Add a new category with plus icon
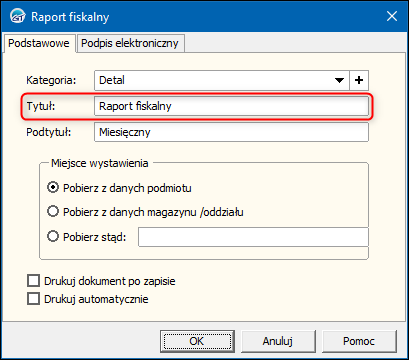The width and height of the screenshot is (409, 360). coord(359,80)
